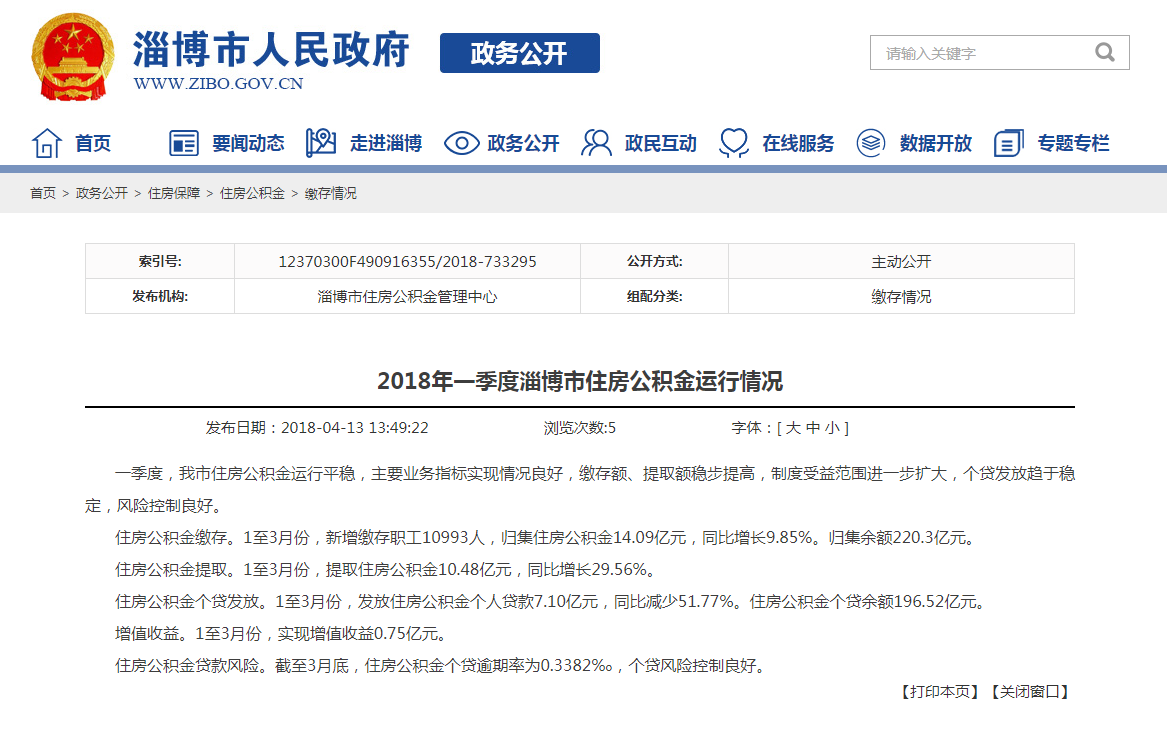Click the 缴存情况 breadcrumb entry
The width and height of the screenshot is (1167, 747).
(x=330, y=193)
